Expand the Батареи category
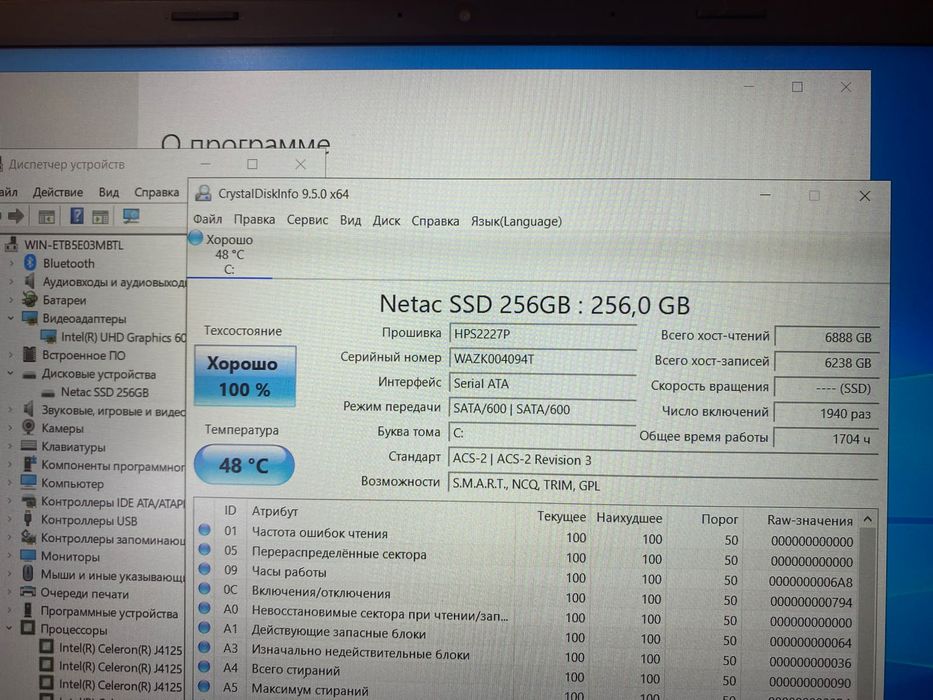Screen dimensions: 933x700 (11, 300)
